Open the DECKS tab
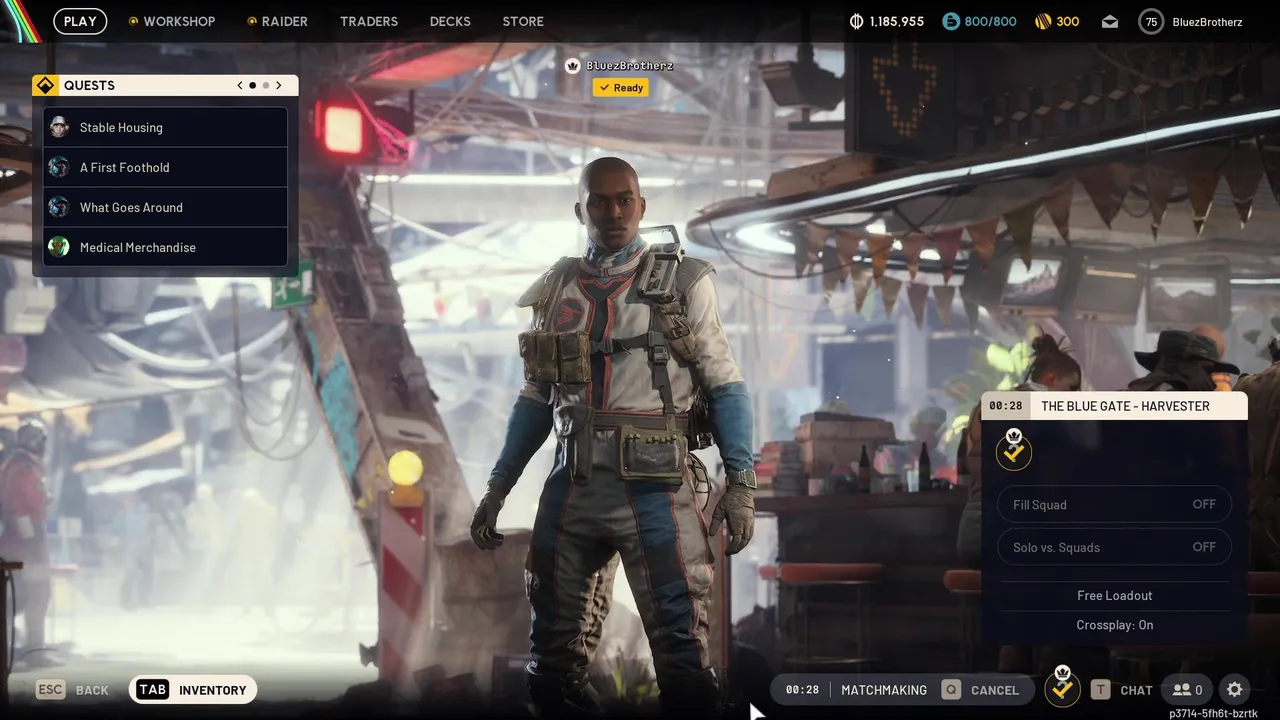 pos(450,21)
